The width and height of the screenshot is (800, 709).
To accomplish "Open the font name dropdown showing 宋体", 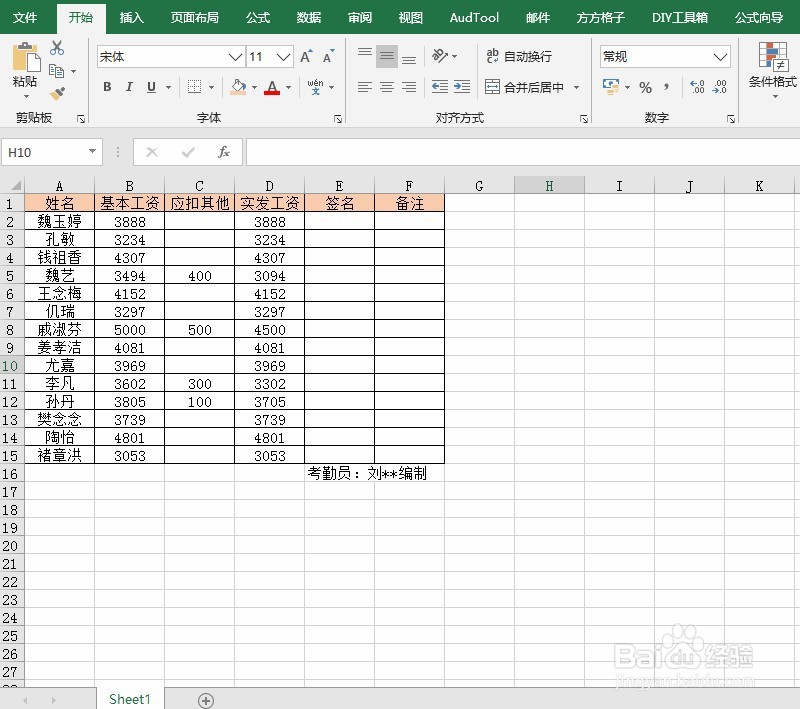I will [x=235, y=57].
